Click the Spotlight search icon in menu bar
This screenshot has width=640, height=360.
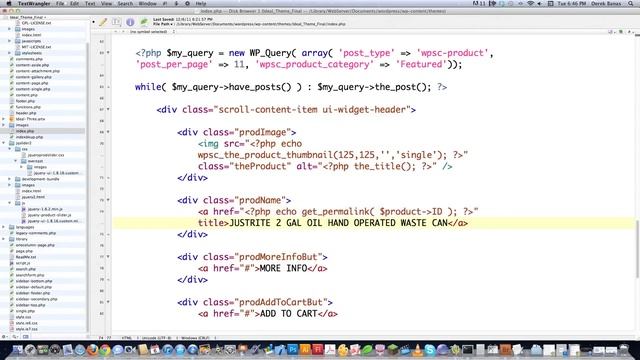(x=631, y=3)
